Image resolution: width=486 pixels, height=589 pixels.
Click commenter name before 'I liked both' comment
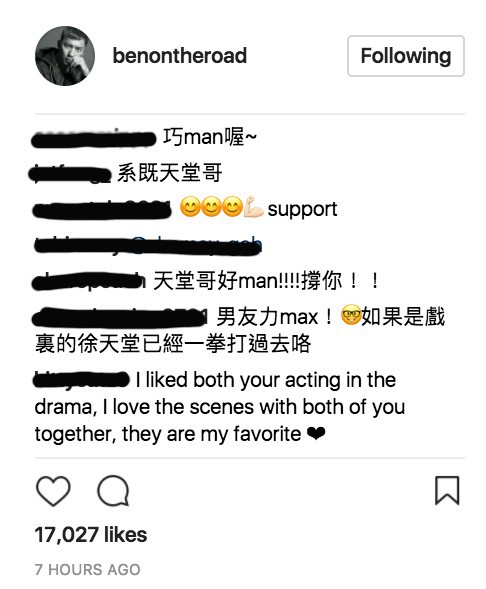click(81, 379)
